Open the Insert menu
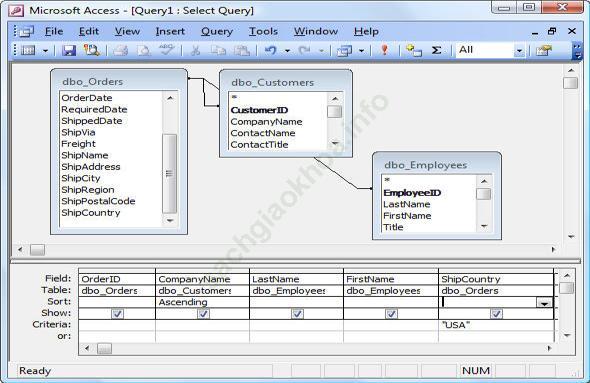Screen dimensions: 590x383 170,32
